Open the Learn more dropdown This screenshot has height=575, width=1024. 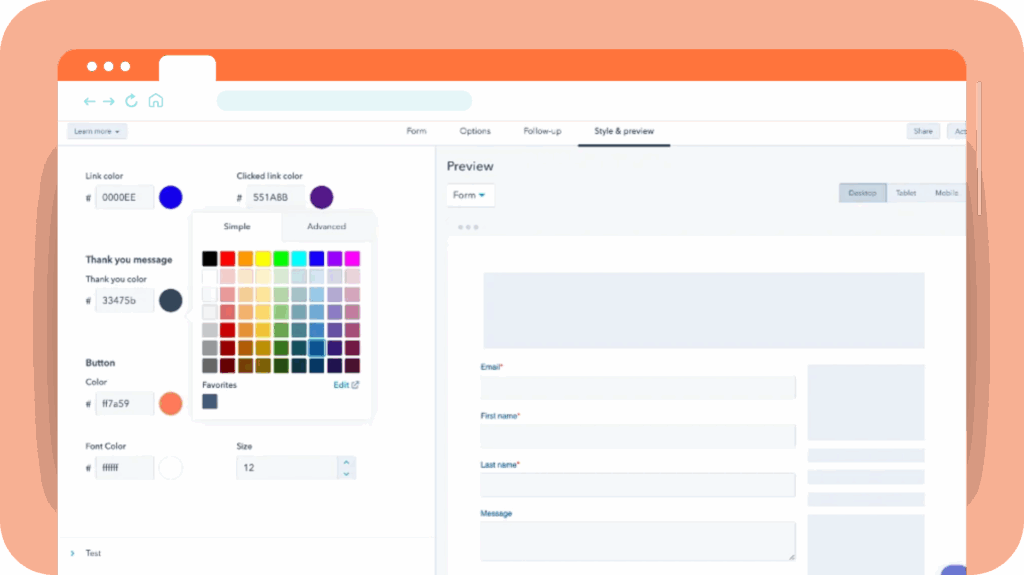97,131
